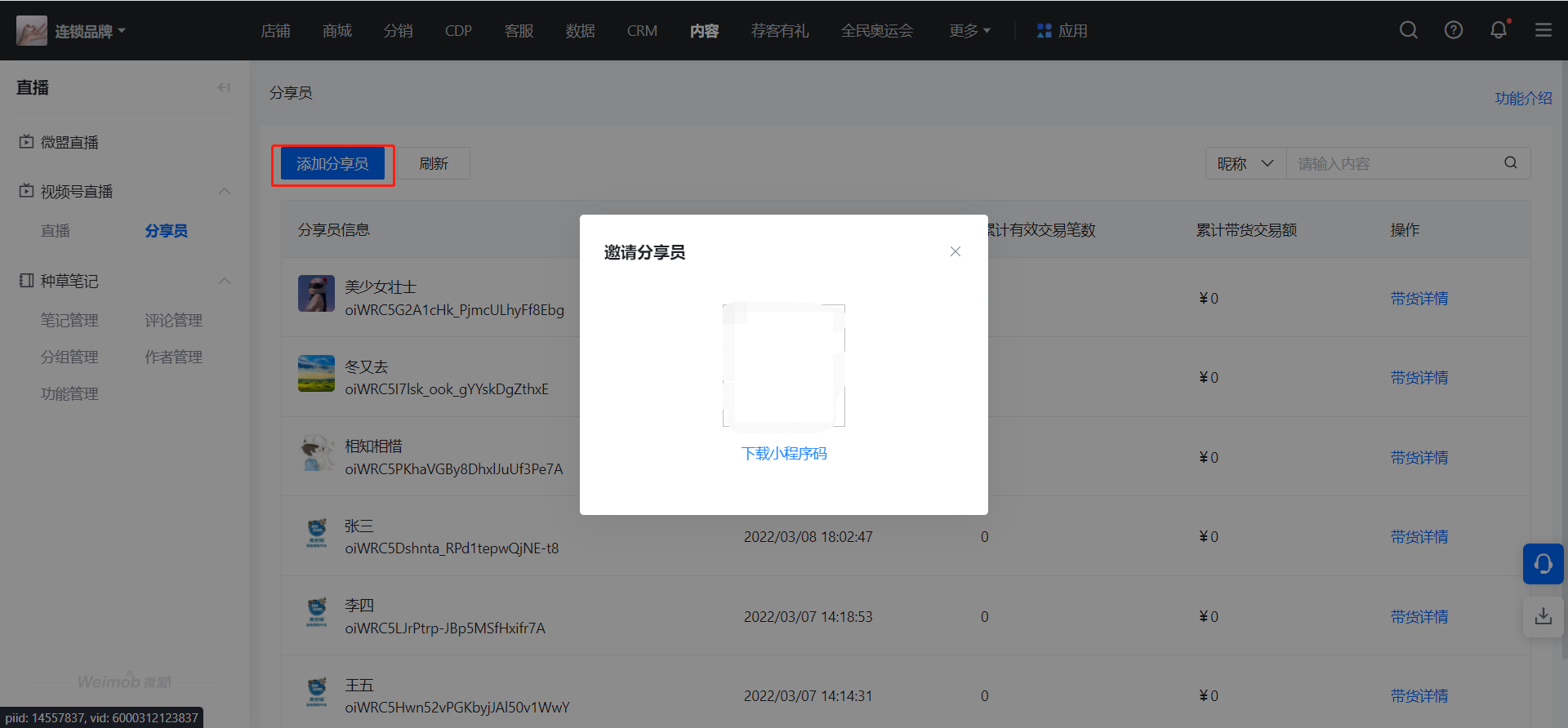
Task: Open the CRM menu
Action: coord(642,31)
